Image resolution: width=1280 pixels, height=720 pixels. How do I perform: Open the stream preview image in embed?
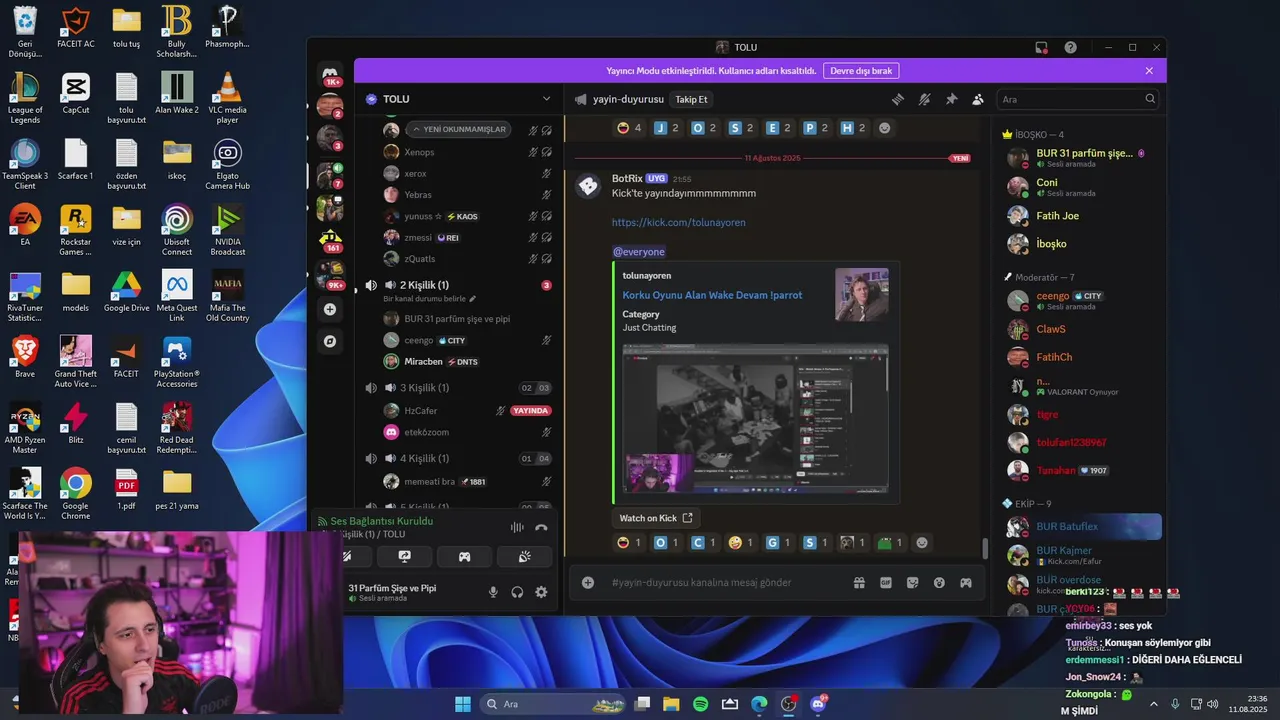click(755, 418)
